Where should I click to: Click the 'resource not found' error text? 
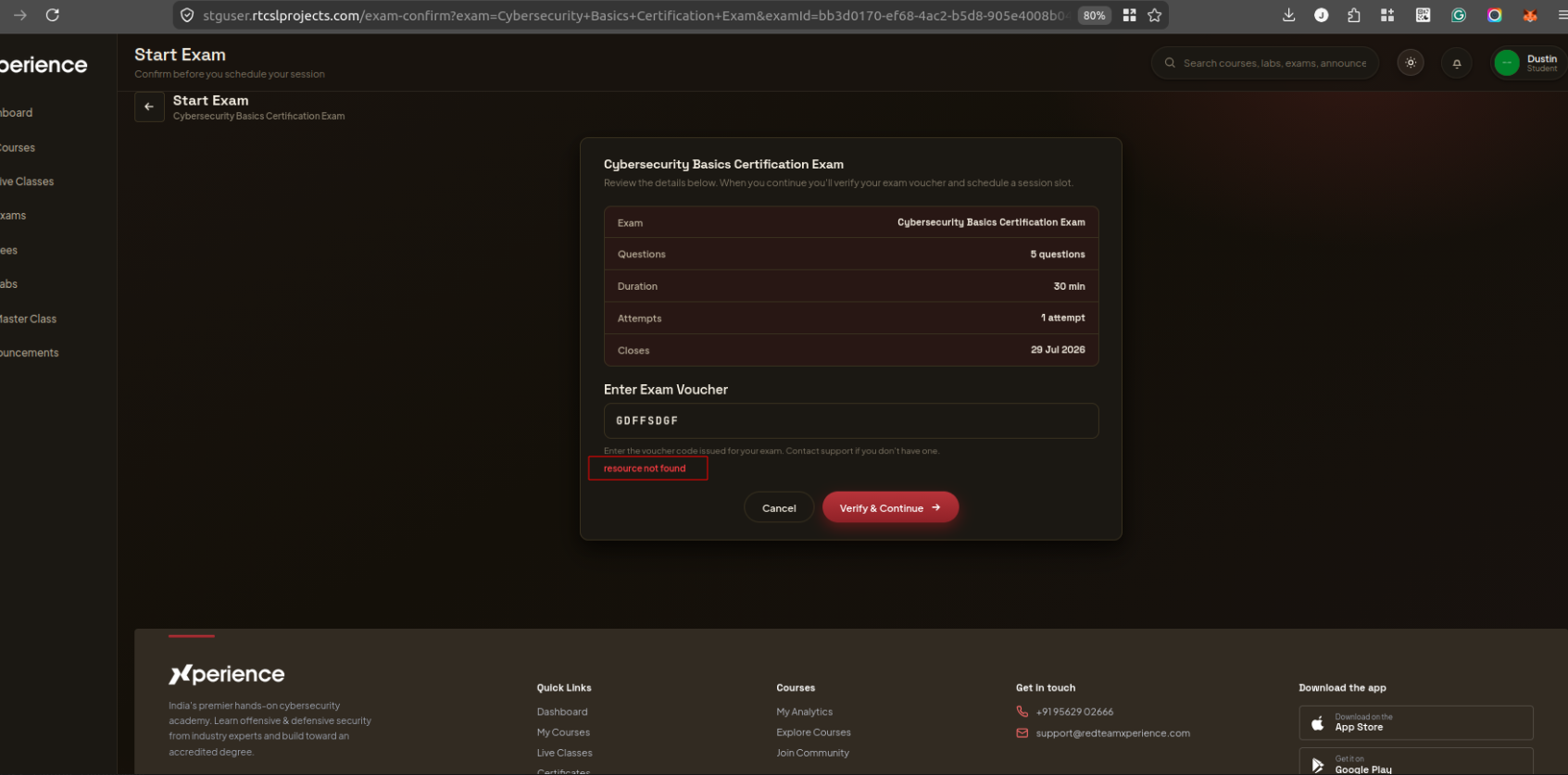(645, 469)
